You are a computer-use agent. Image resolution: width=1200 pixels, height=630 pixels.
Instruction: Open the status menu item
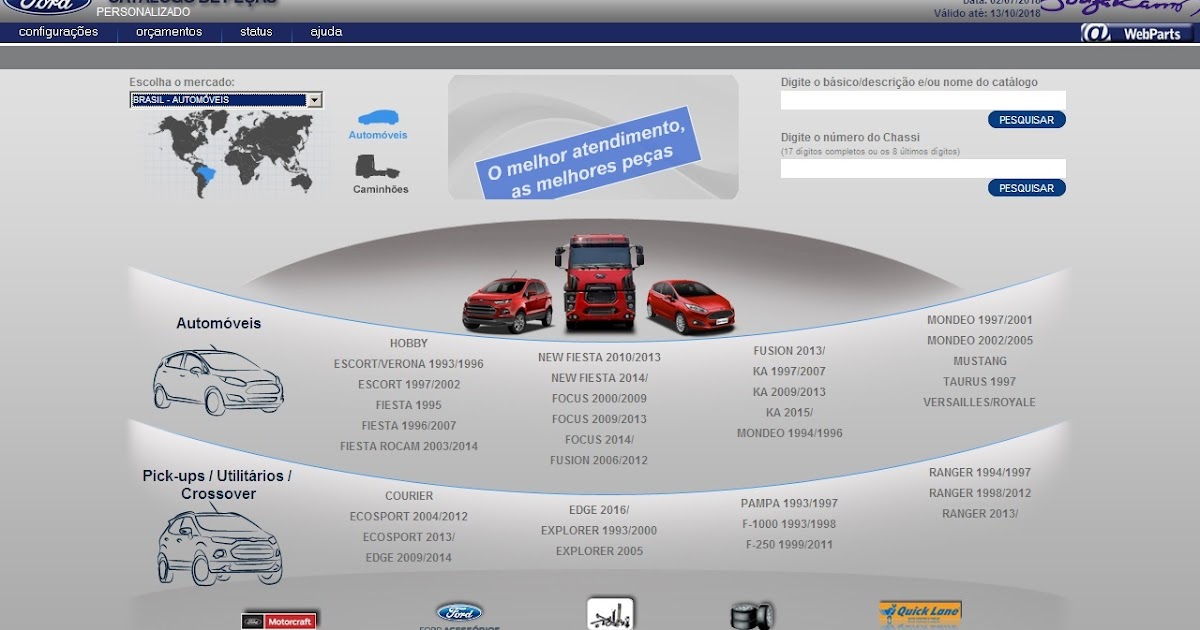254,31
